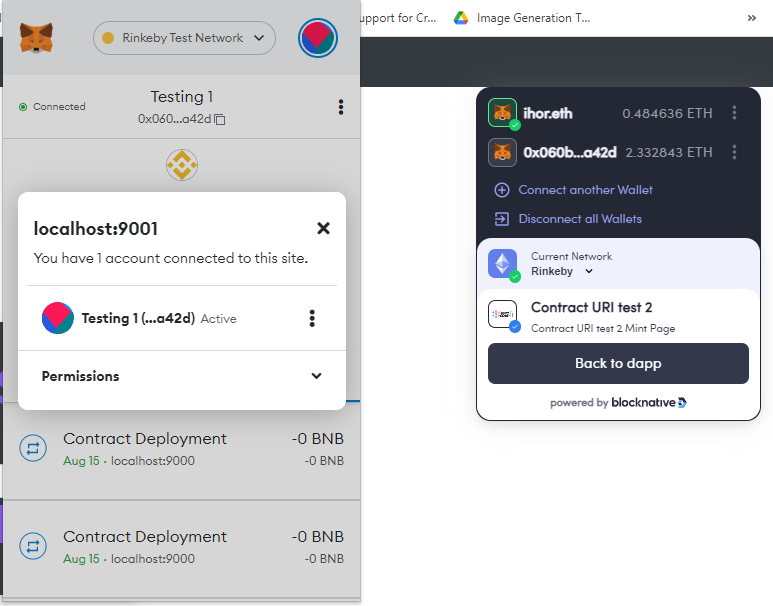Select the ihor.eth wallet icon
This screenshot has width=773, height=606.
502,113
